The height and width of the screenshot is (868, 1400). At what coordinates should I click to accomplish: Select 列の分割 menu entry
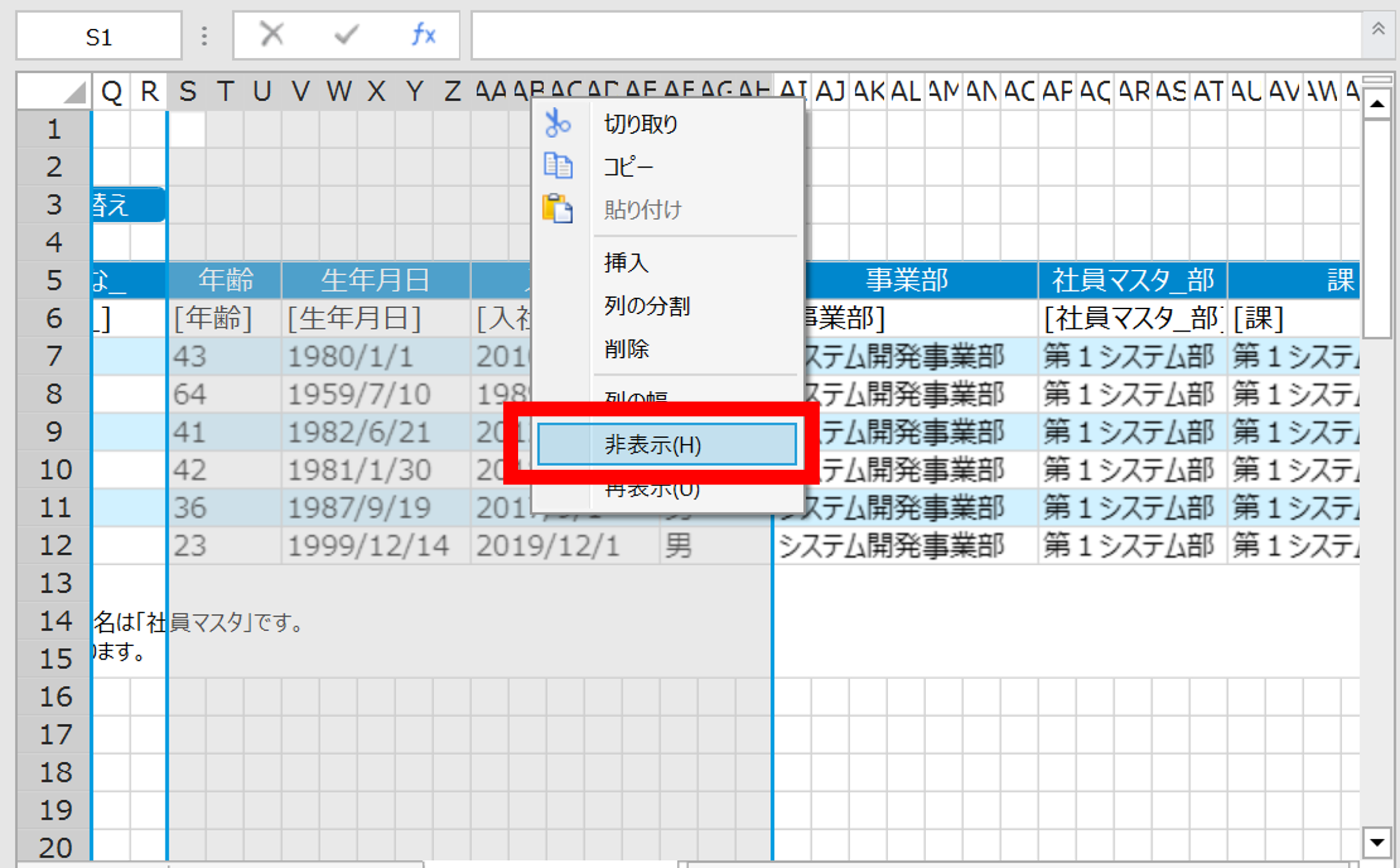pos(646,306)
